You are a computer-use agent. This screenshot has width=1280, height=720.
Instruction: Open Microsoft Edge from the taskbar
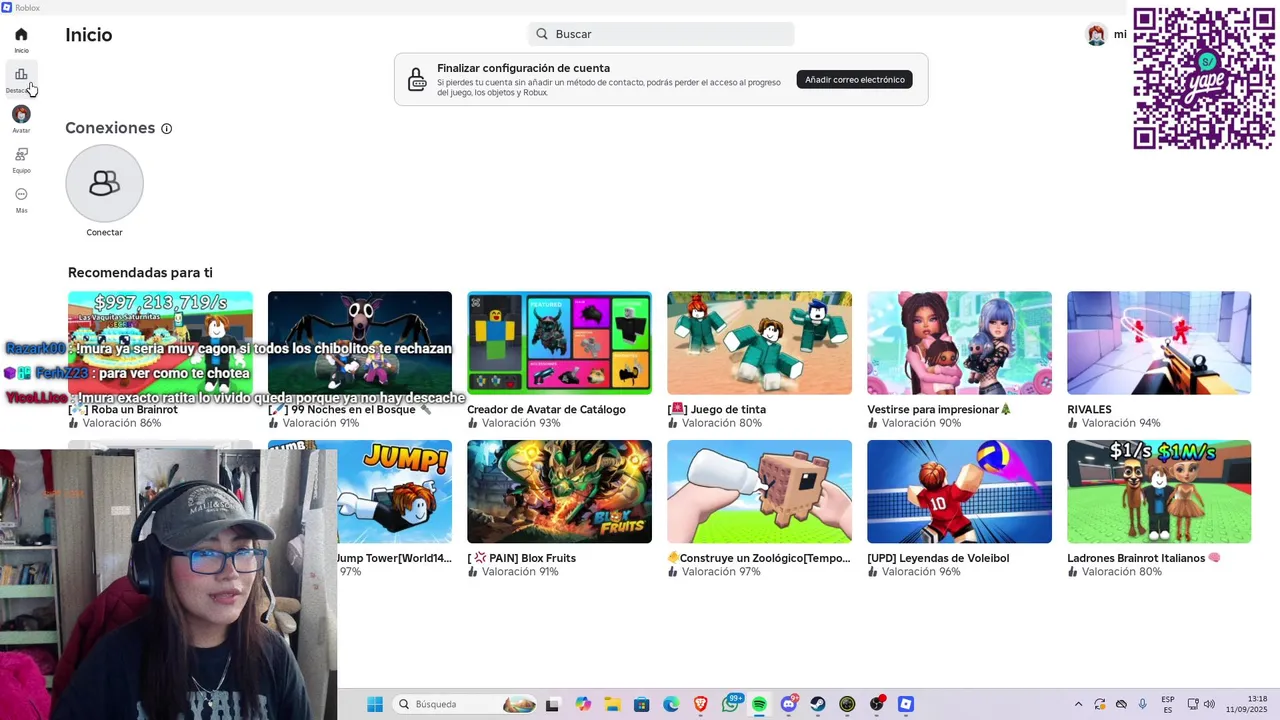coord(671,704)
